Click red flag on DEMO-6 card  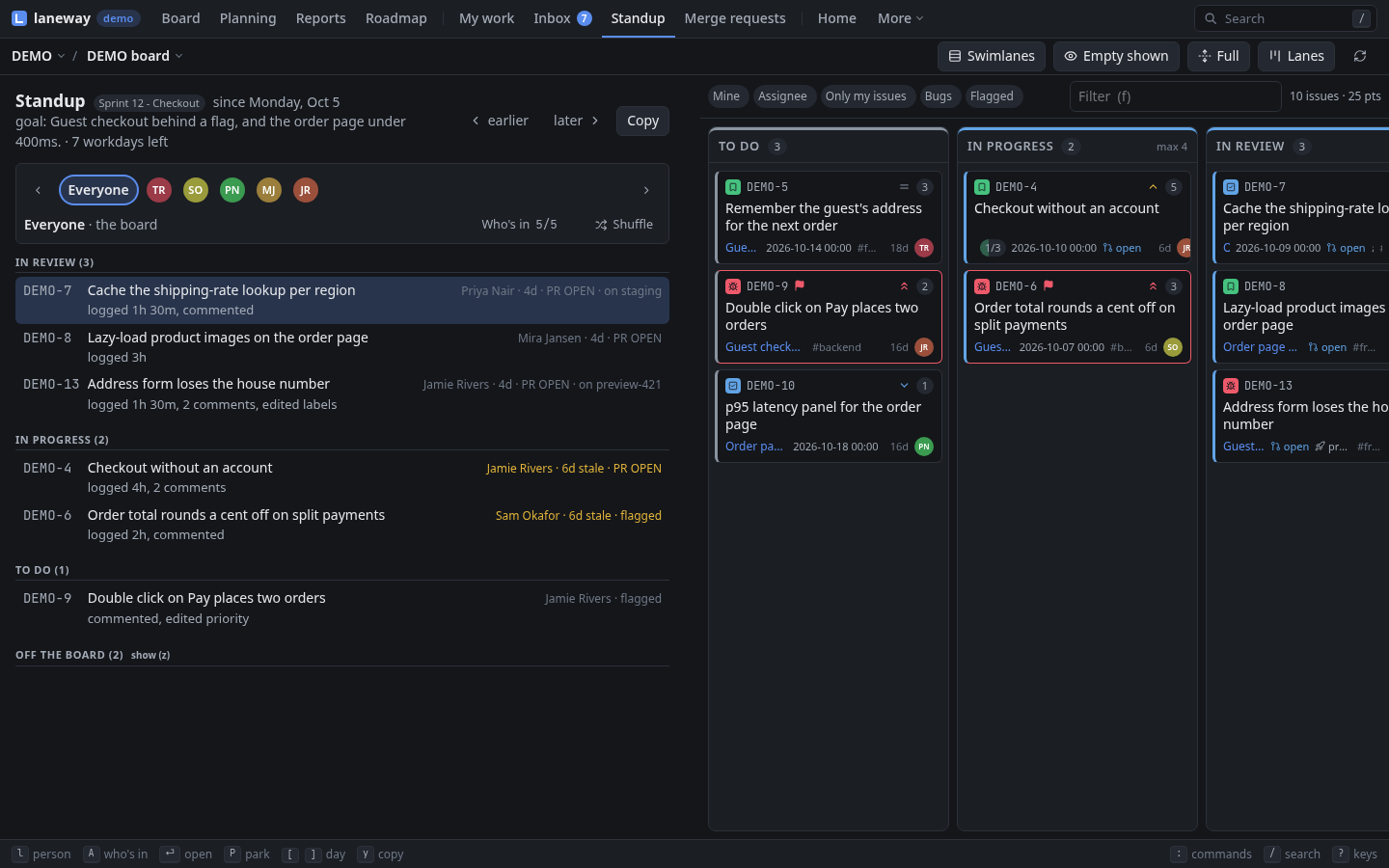click(x=1049, y=285)
